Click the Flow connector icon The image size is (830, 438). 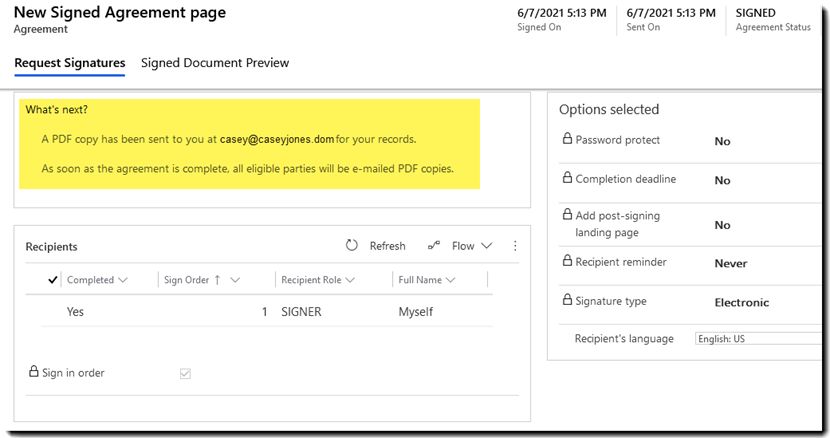(x=434, y=245)
